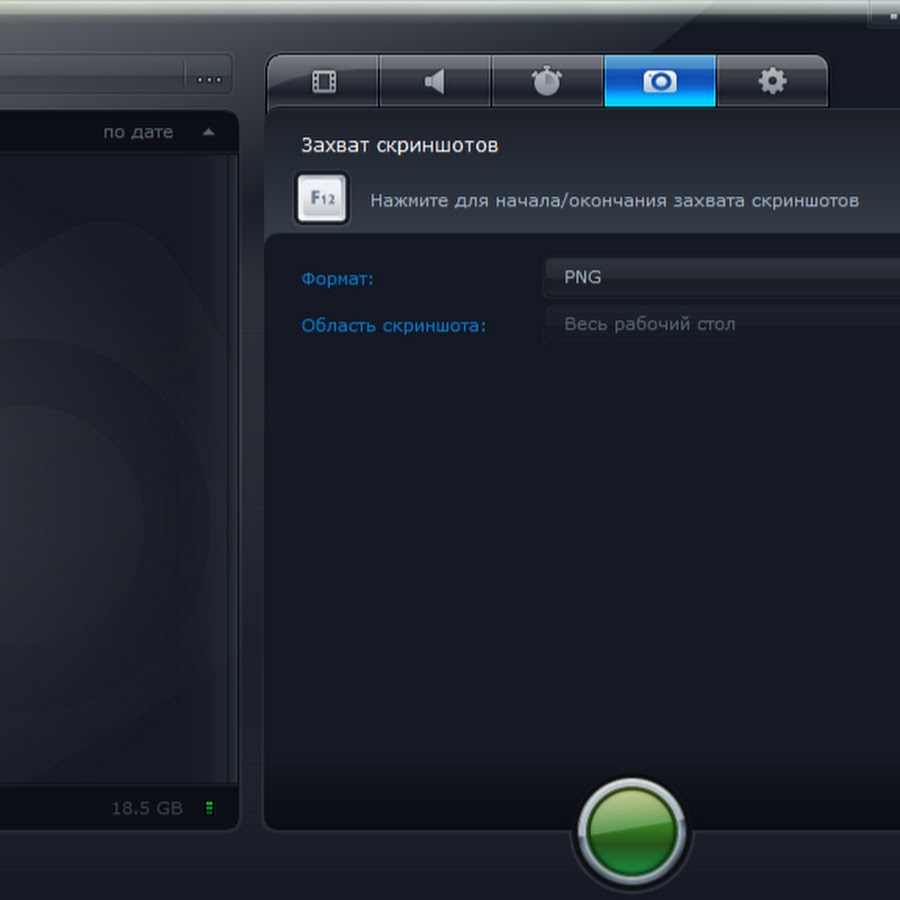This screenshot has height=900, width=900.
Task: Toggle sort direction with the triangle arrow
Action: point(208,132)
